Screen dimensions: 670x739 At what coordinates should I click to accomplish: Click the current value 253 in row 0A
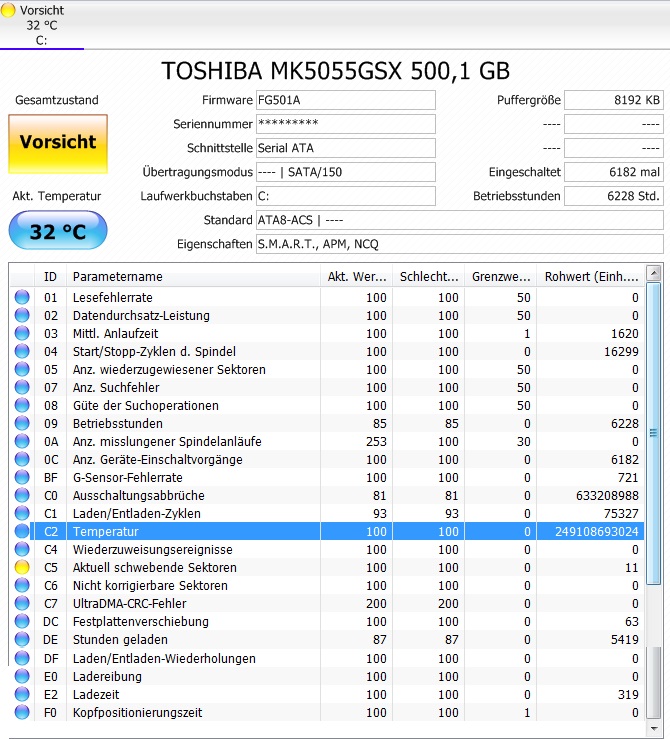[376, 442]
